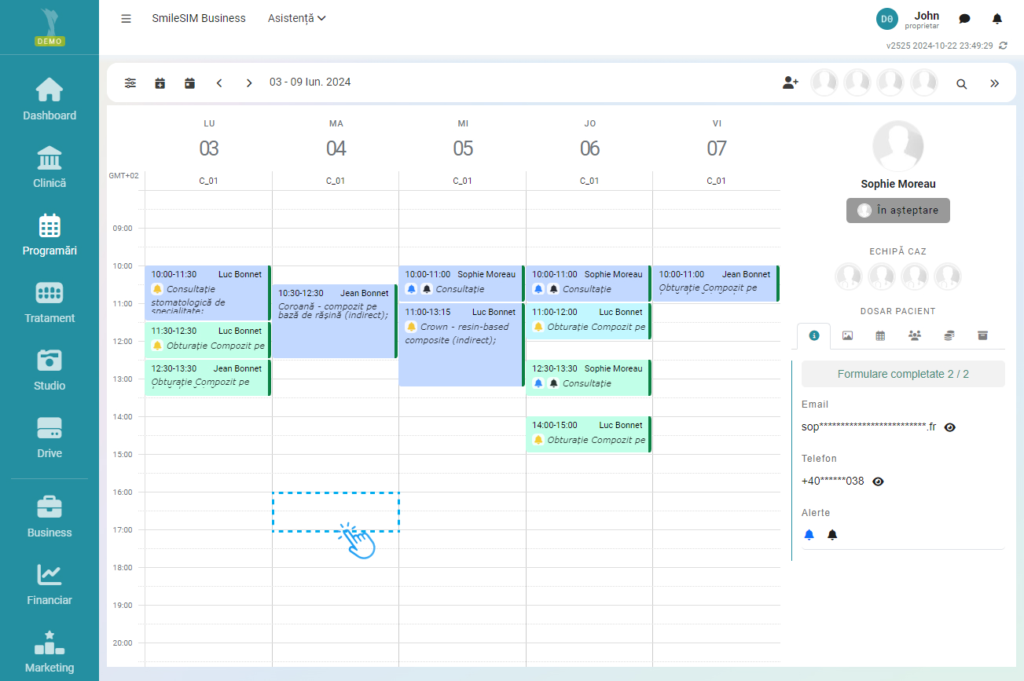This screenshot has height=681, width=1024.
Task: Click the calendar search magnifier icon
Action: pos(961,84)
